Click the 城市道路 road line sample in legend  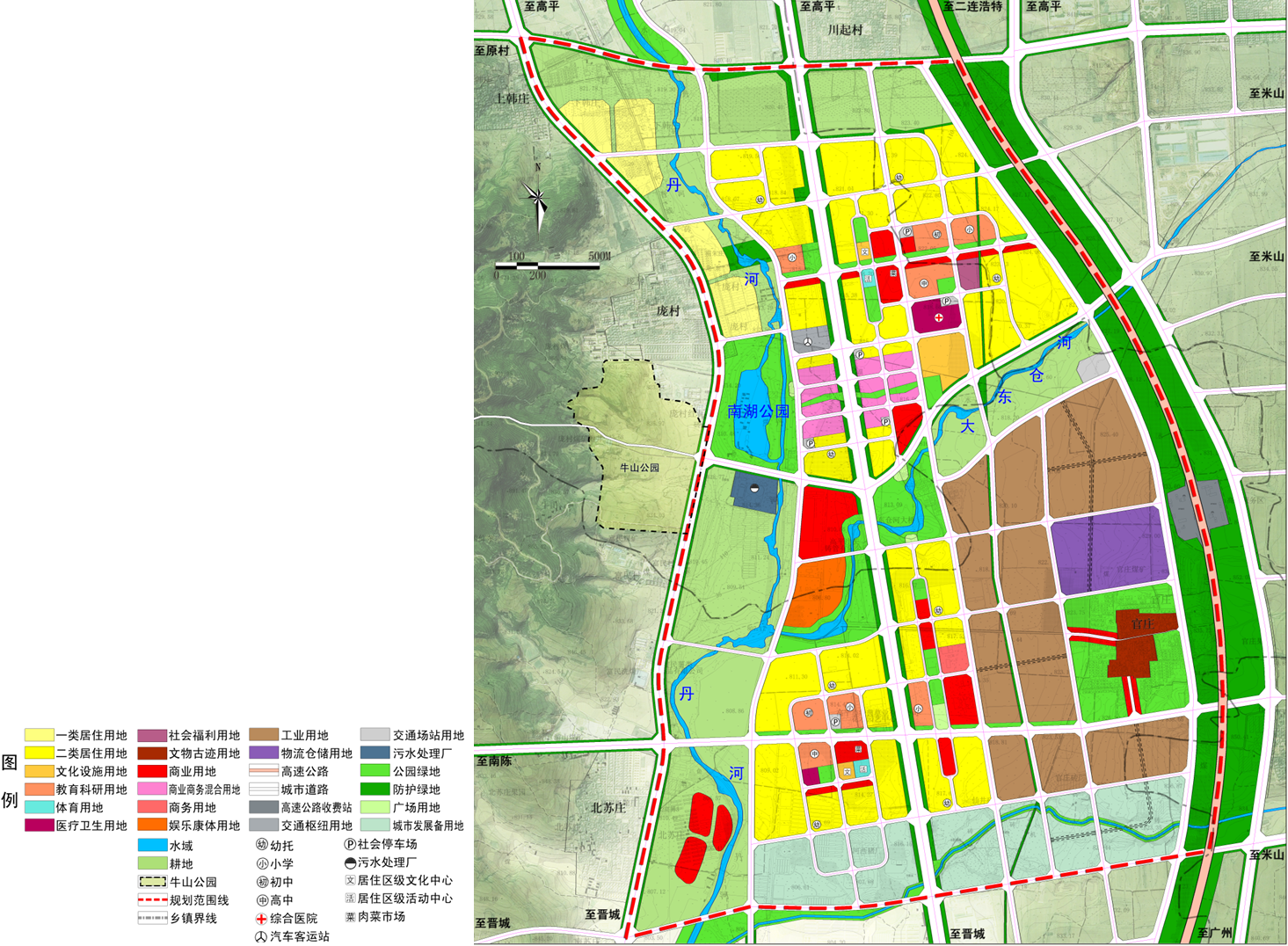pos(264,790)
